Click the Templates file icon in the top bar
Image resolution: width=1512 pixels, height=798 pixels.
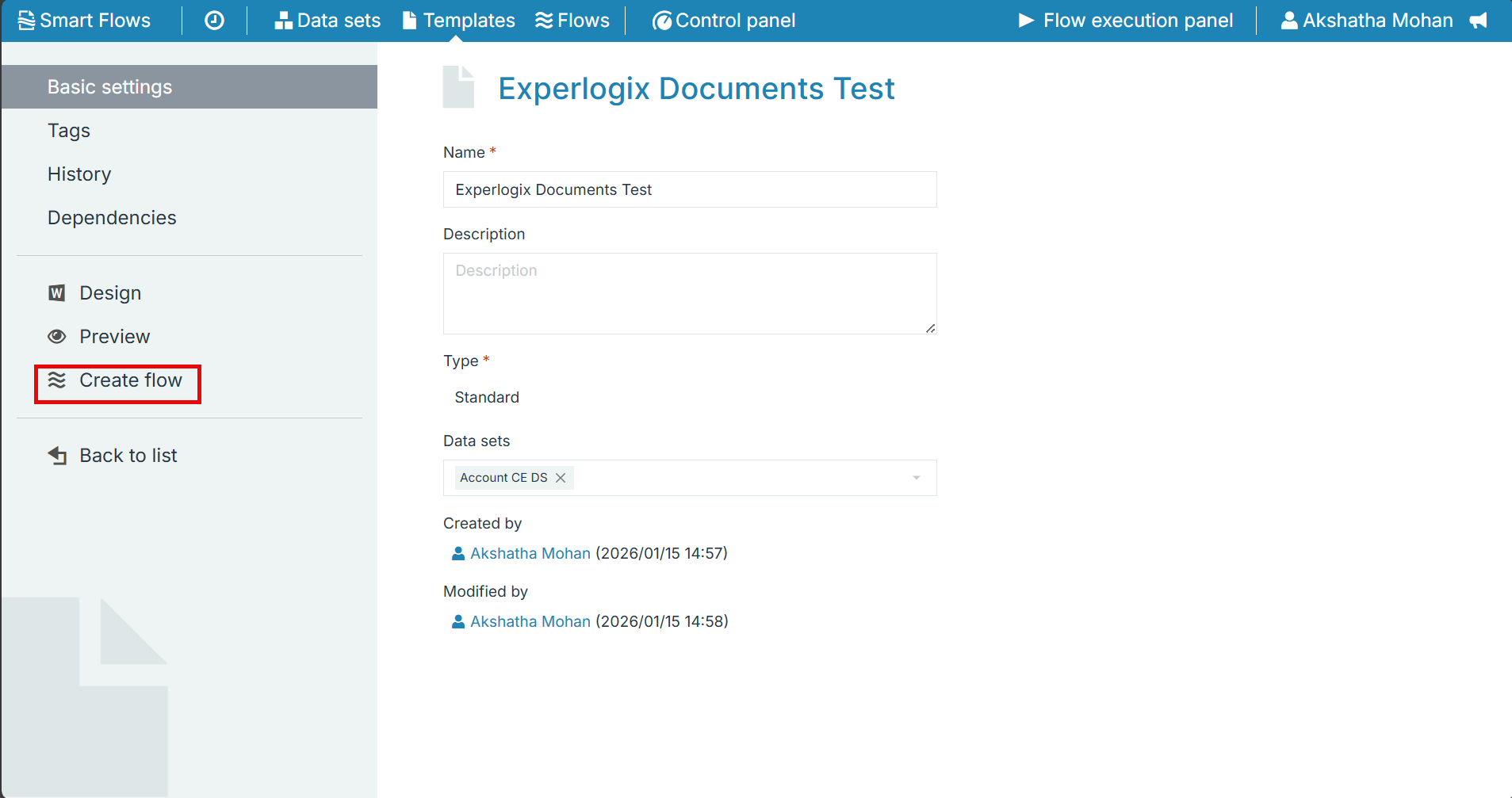pos(410,21)
